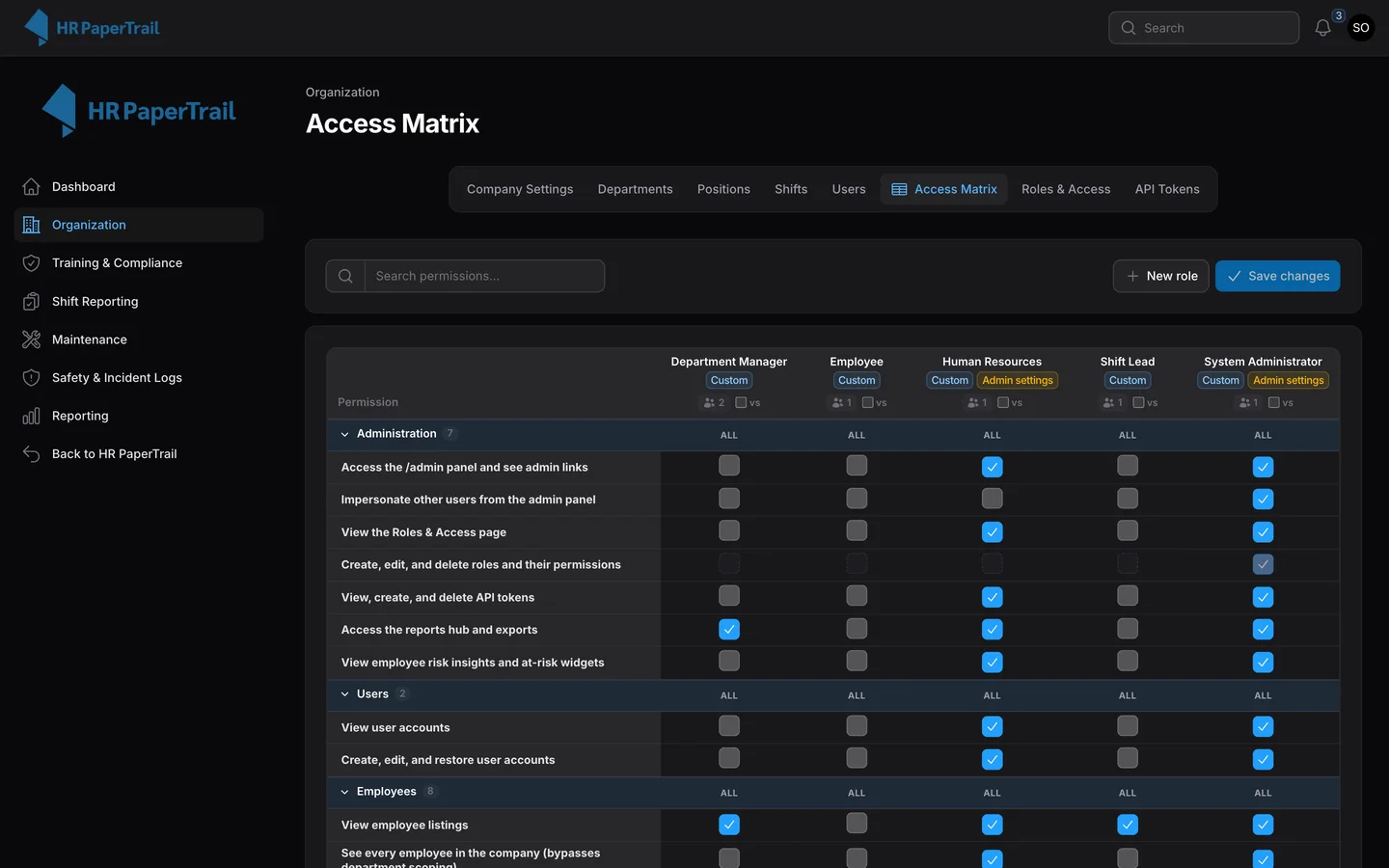The width and height of the screenshot is (1389, 868).
Task: Collapse the Employees permission group
Action: tap(344, 792)
